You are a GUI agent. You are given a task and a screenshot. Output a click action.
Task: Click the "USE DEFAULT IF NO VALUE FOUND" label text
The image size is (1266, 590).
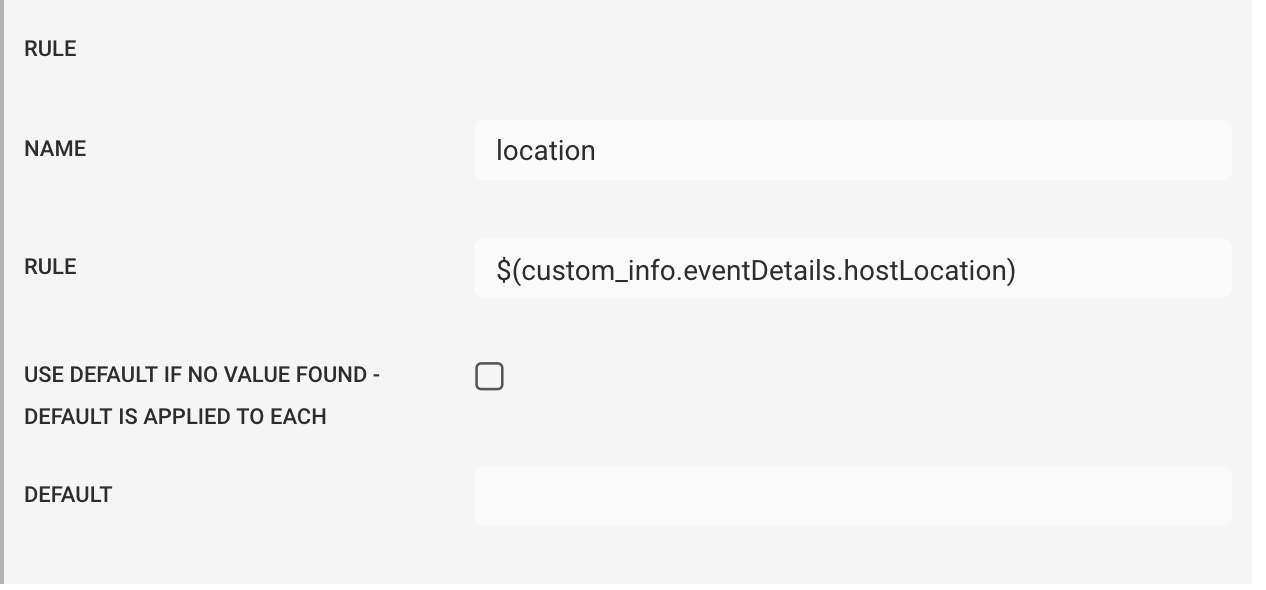coord(202,376)
